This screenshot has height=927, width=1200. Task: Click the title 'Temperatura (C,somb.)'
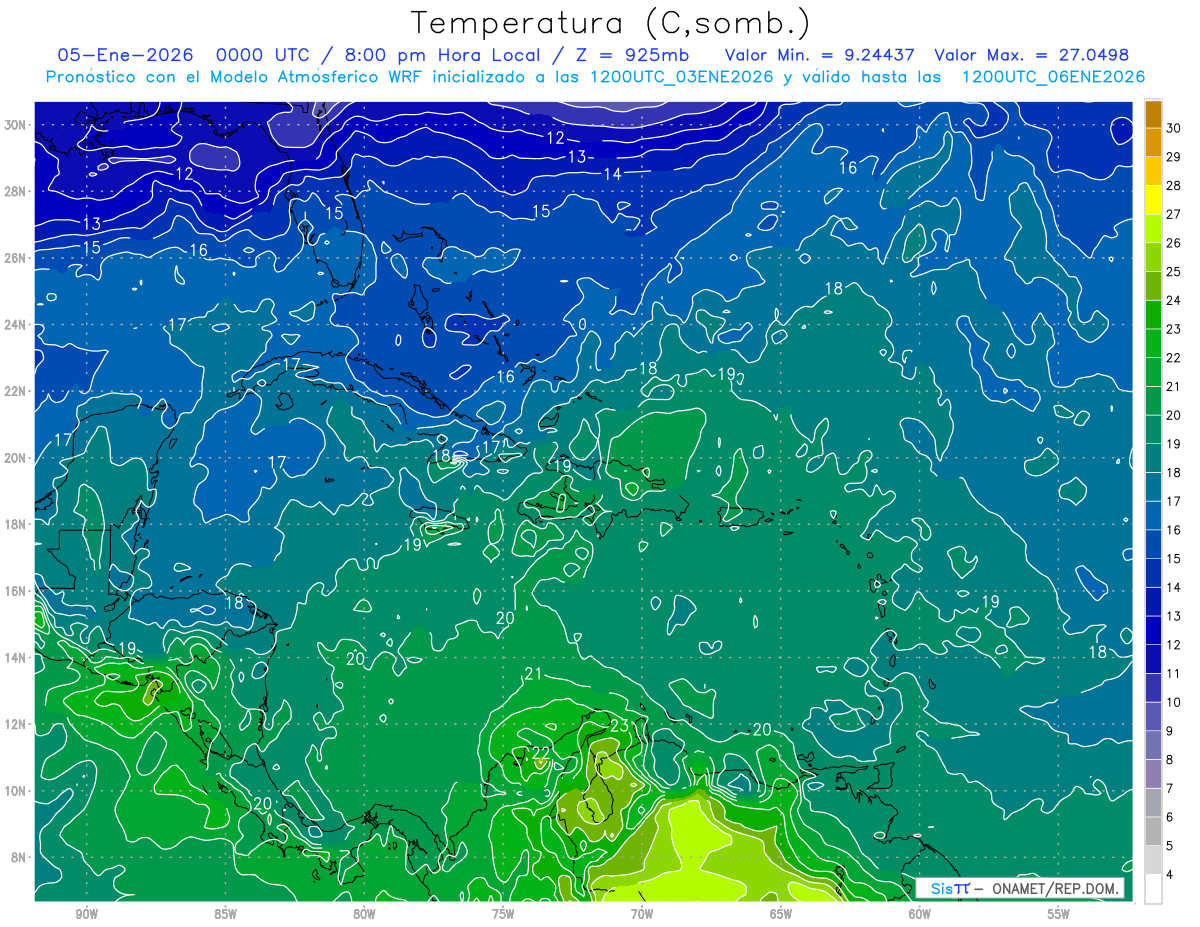pyautogui.click(x=610, y=24)
